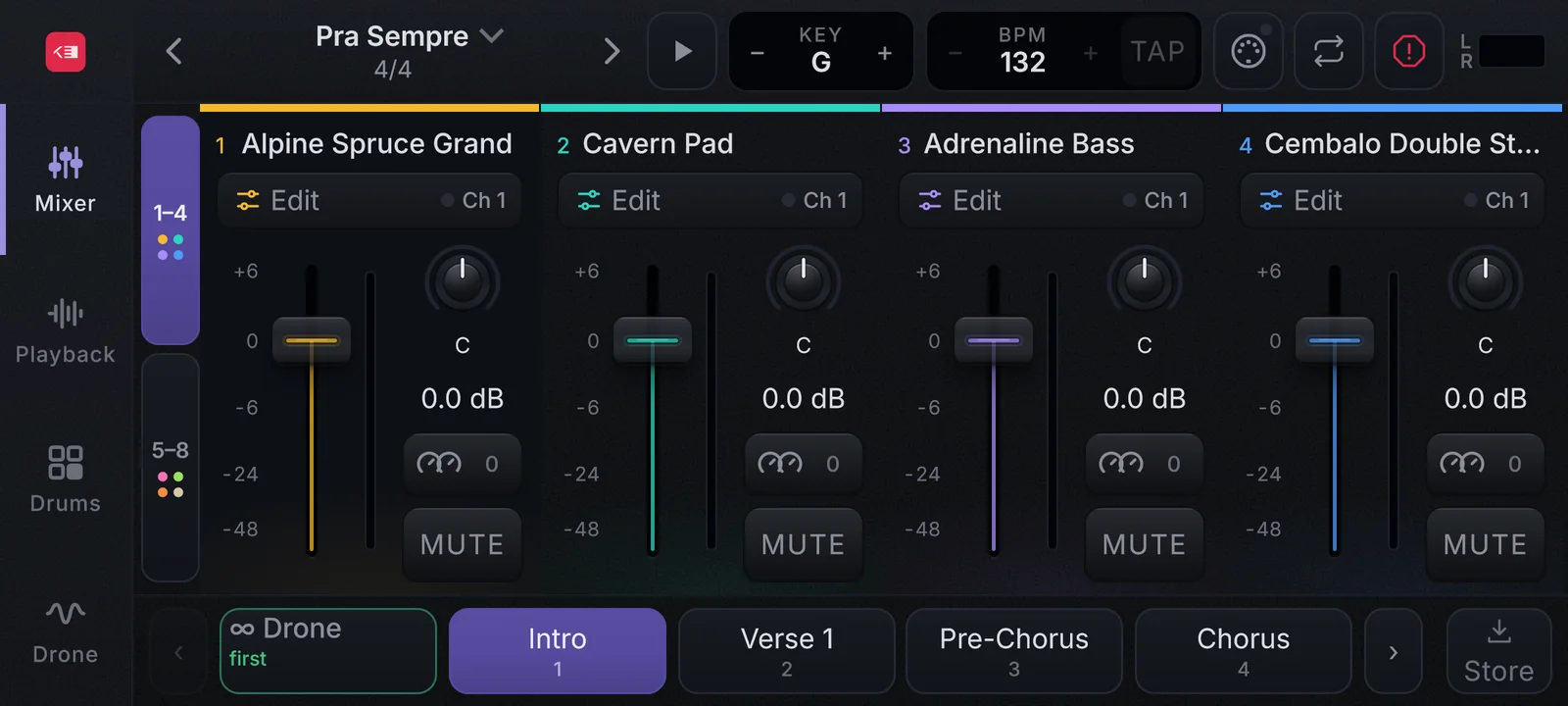The image size is (1568, 706).
Task: Raise the key with plus button
Action: [885, 52]
